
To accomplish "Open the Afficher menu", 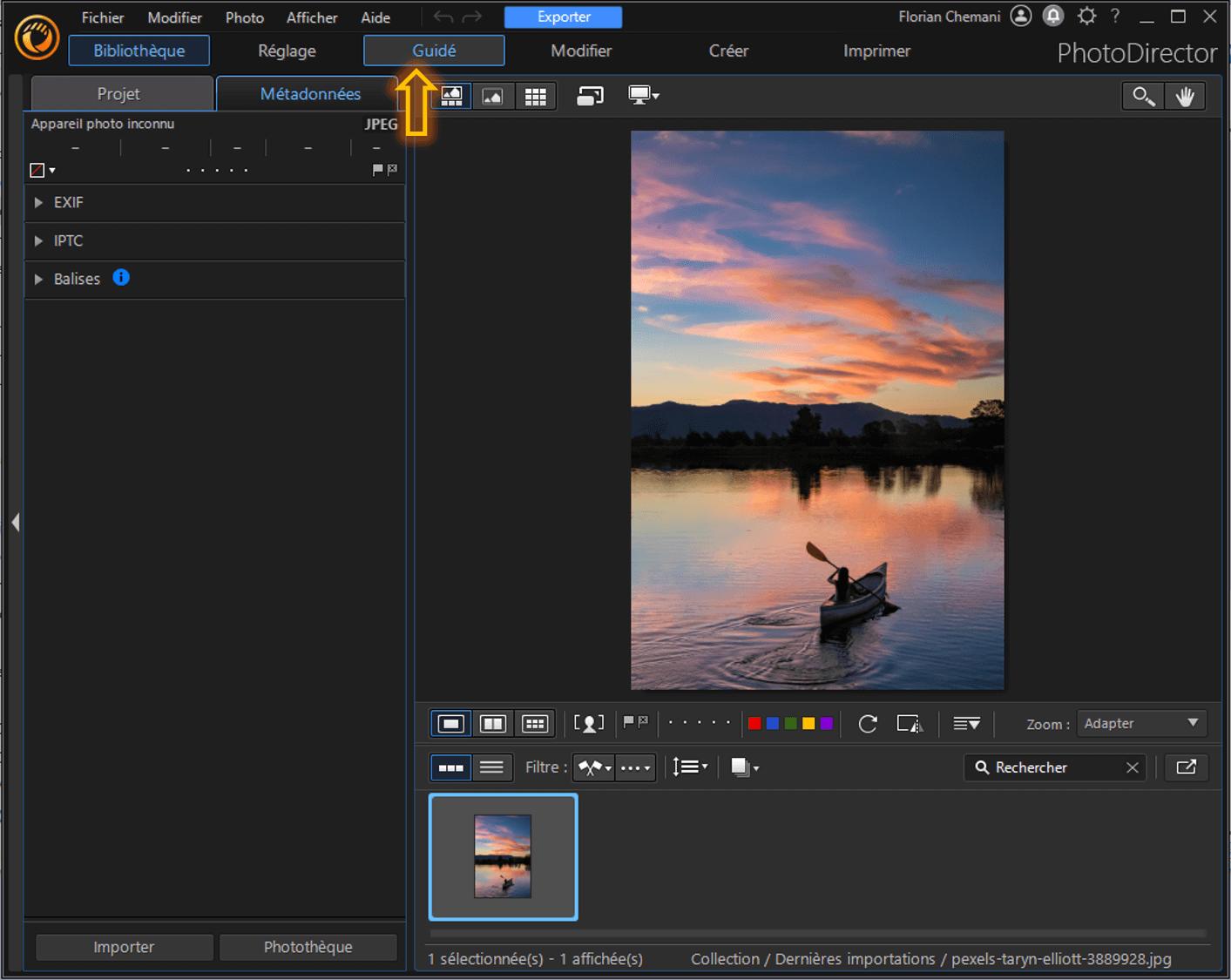I will tap(311, 17).
